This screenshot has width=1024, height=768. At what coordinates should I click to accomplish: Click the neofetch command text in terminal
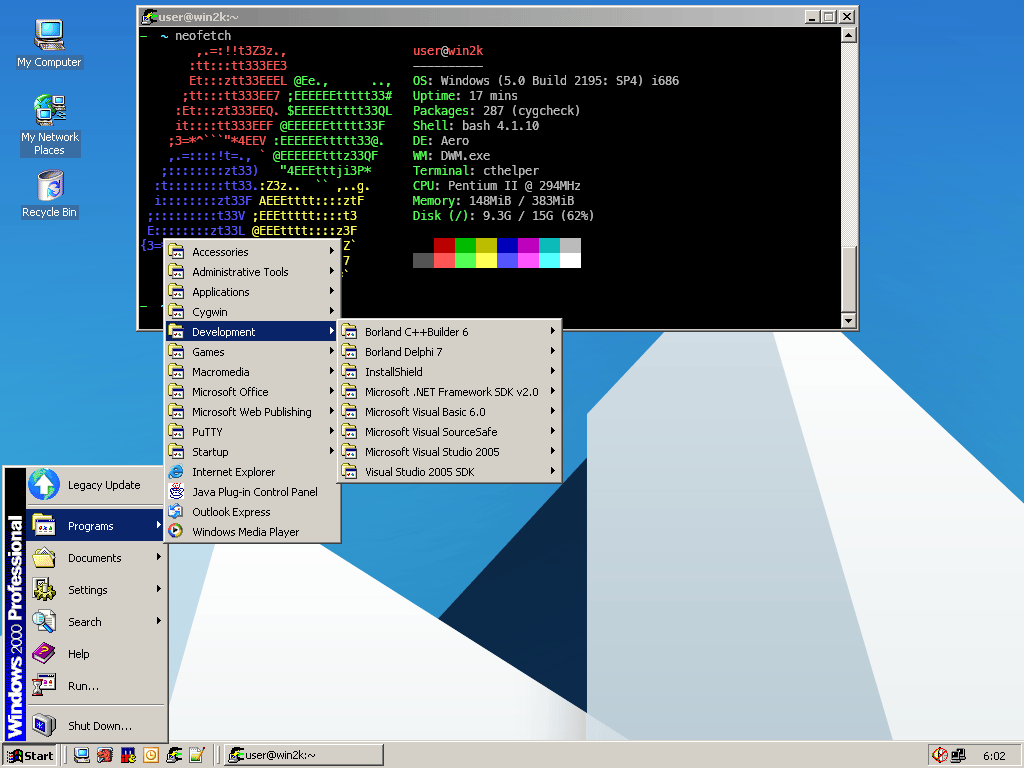pos(202,35)
